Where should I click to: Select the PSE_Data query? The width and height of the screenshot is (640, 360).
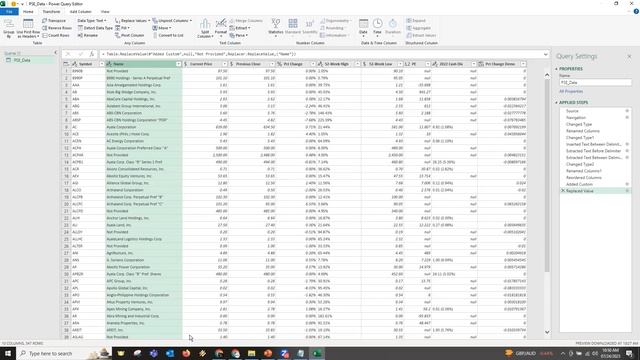tap(22, 60)
